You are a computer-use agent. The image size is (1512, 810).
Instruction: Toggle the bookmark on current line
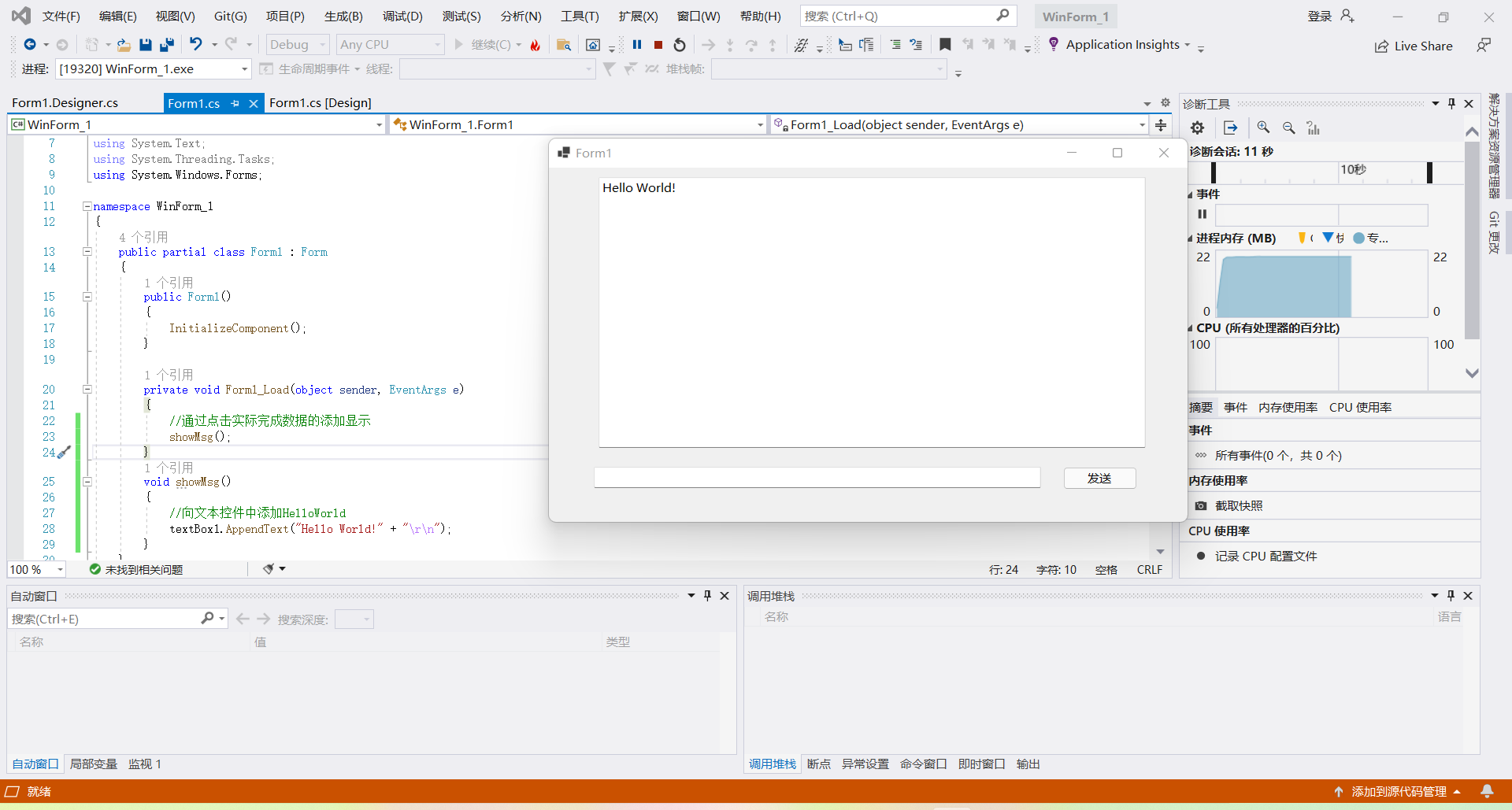(x=946, y=45)
